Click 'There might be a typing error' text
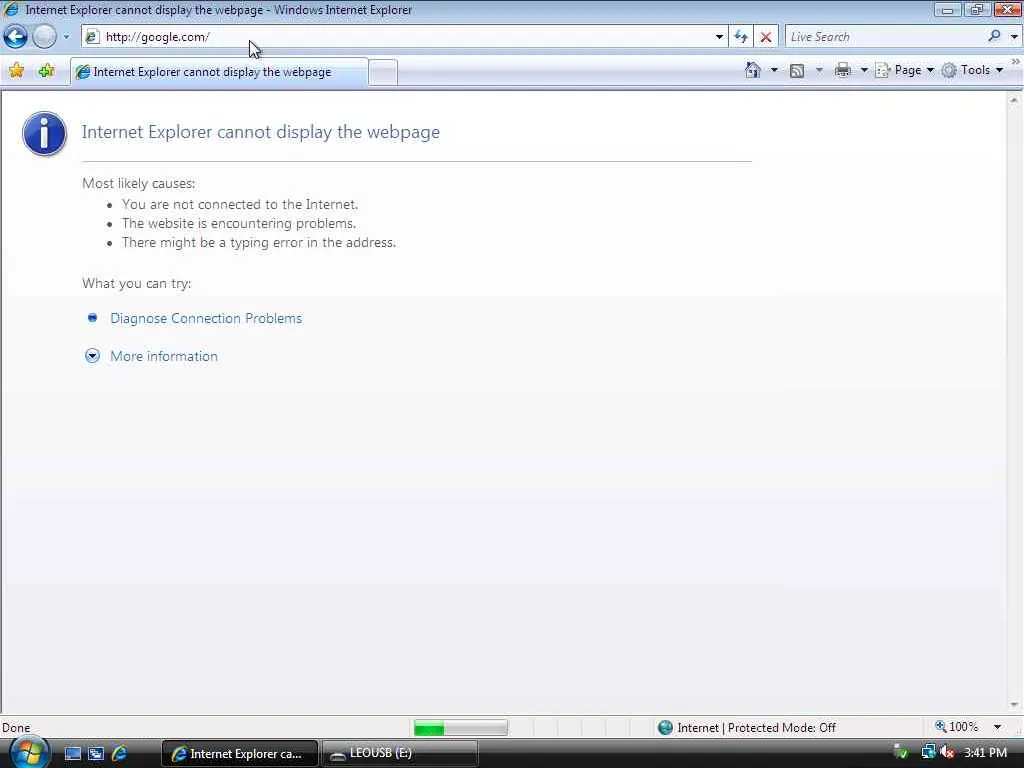Viewport: 1024px width, 768px height. pyautogui.click(x=259, y=242)
